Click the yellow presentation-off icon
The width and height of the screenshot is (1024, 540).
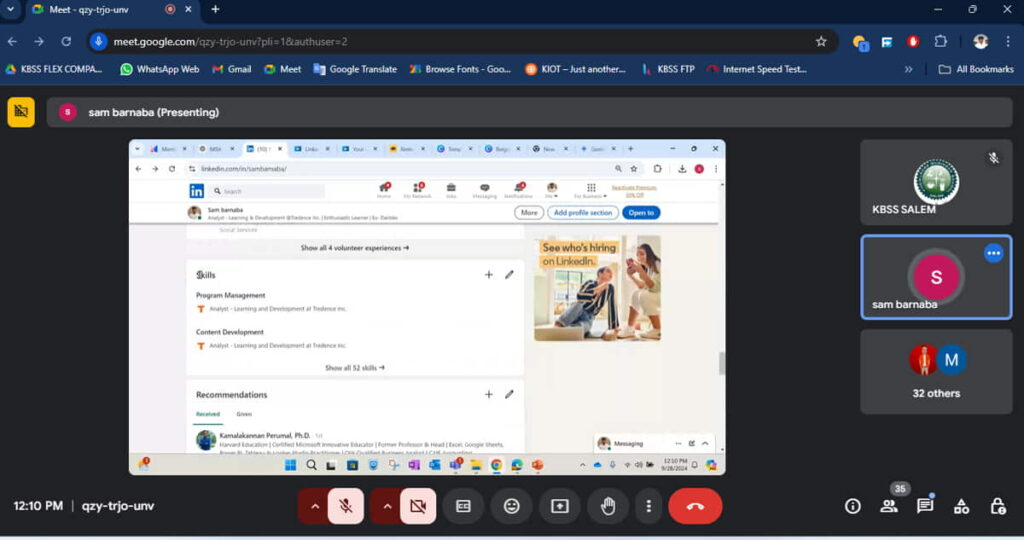click(x=21, y=112)
